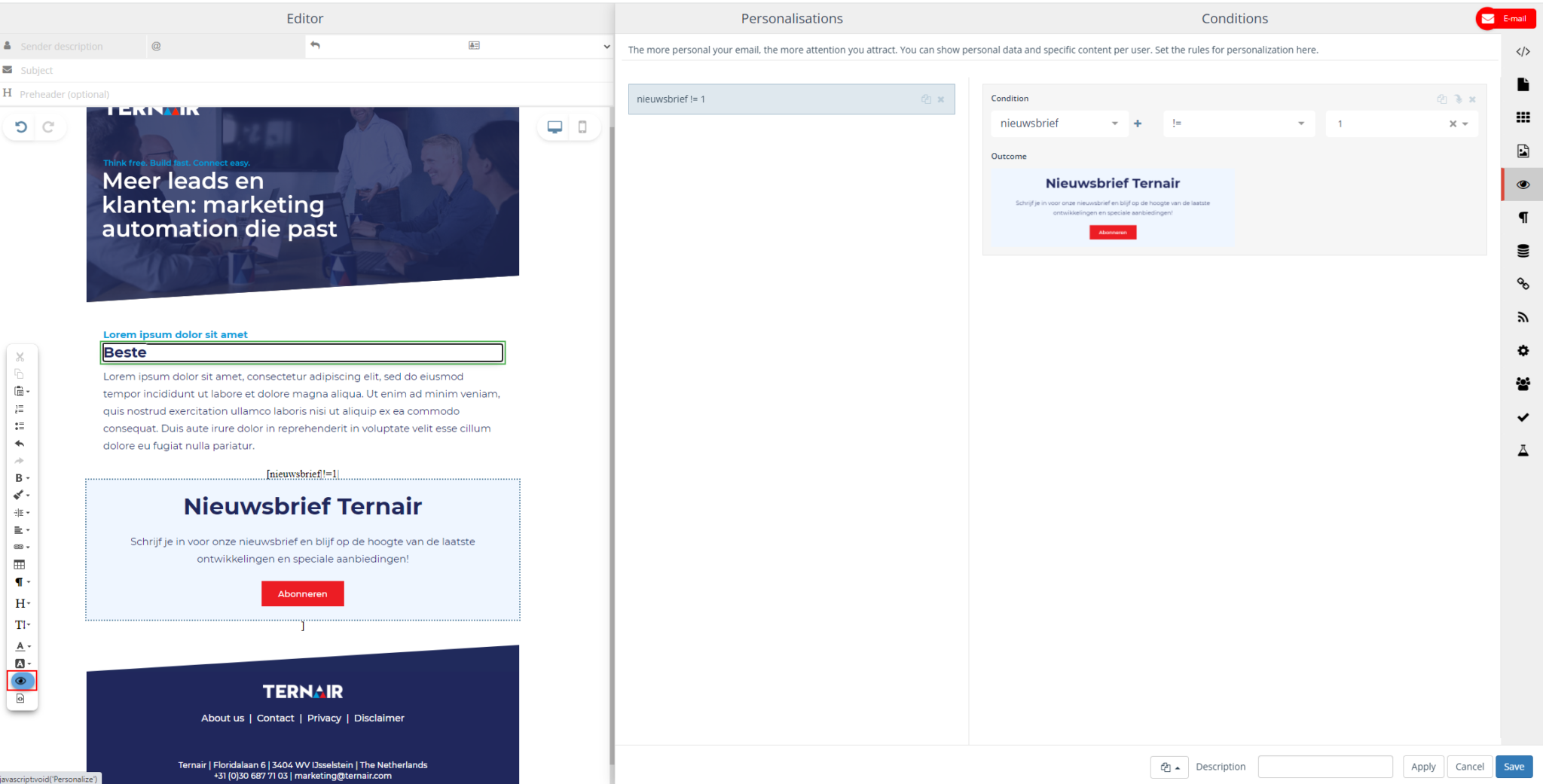Click the arrow icon in the Condition header

(1458, 99)
